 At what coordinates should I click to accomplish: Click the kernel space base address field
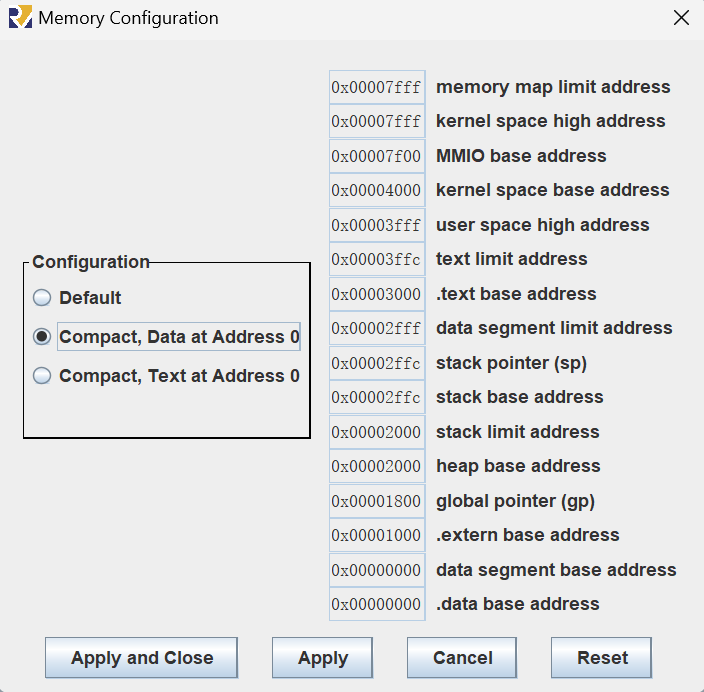pyautogui.click(x=377, y=190)
